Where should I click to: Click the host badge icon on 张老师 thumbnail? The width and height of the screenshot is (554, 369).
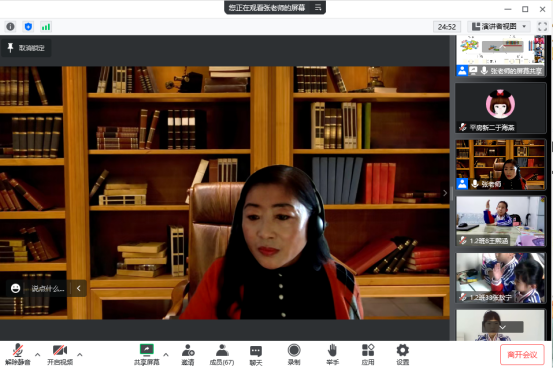(x=462, y=184)
